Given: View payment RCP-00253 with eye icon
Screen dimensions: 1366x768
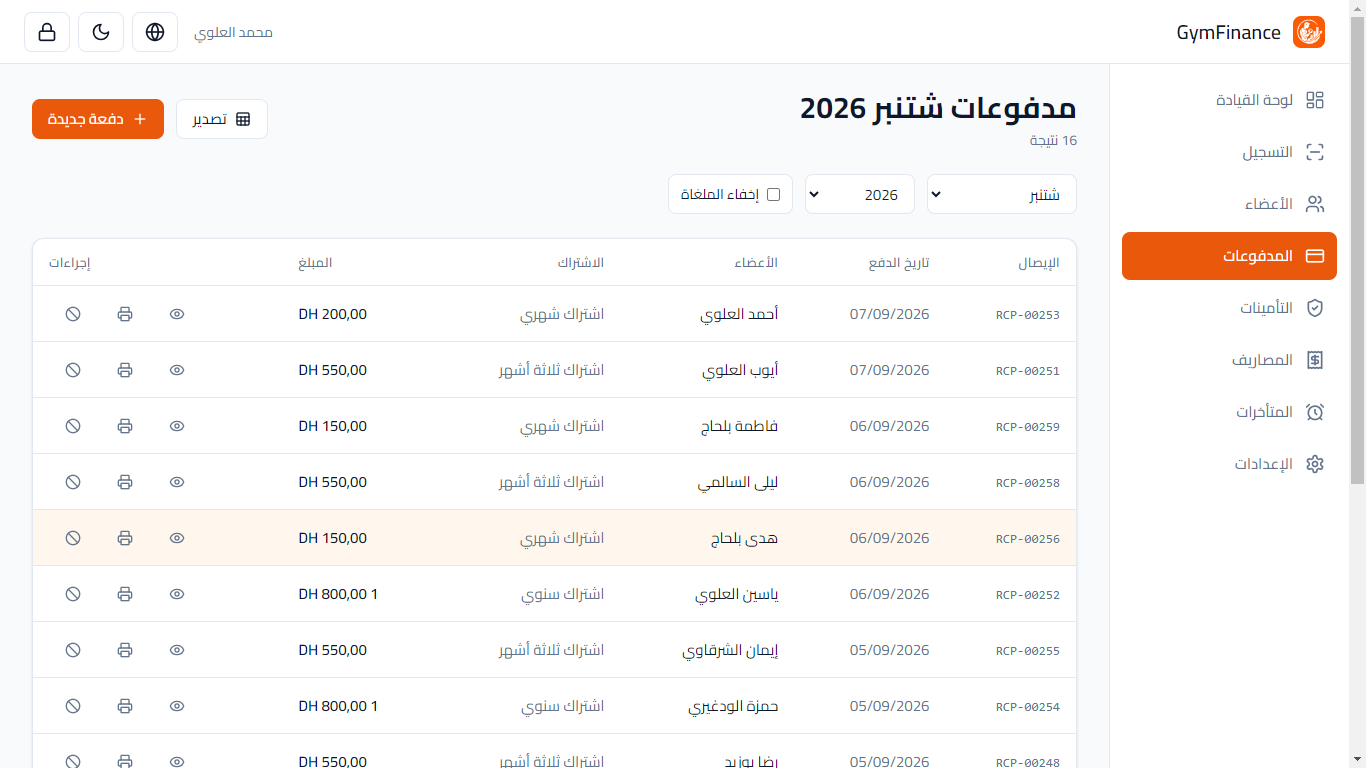Looking at the screenshot, I should coord(177,314).
